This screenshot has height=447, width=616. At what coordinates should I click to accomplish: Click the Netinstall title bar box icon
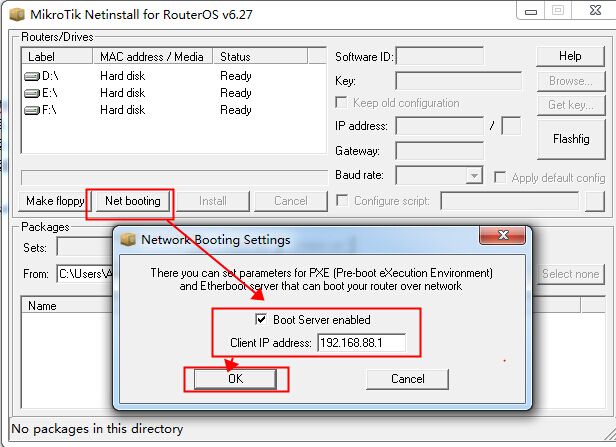17,15
